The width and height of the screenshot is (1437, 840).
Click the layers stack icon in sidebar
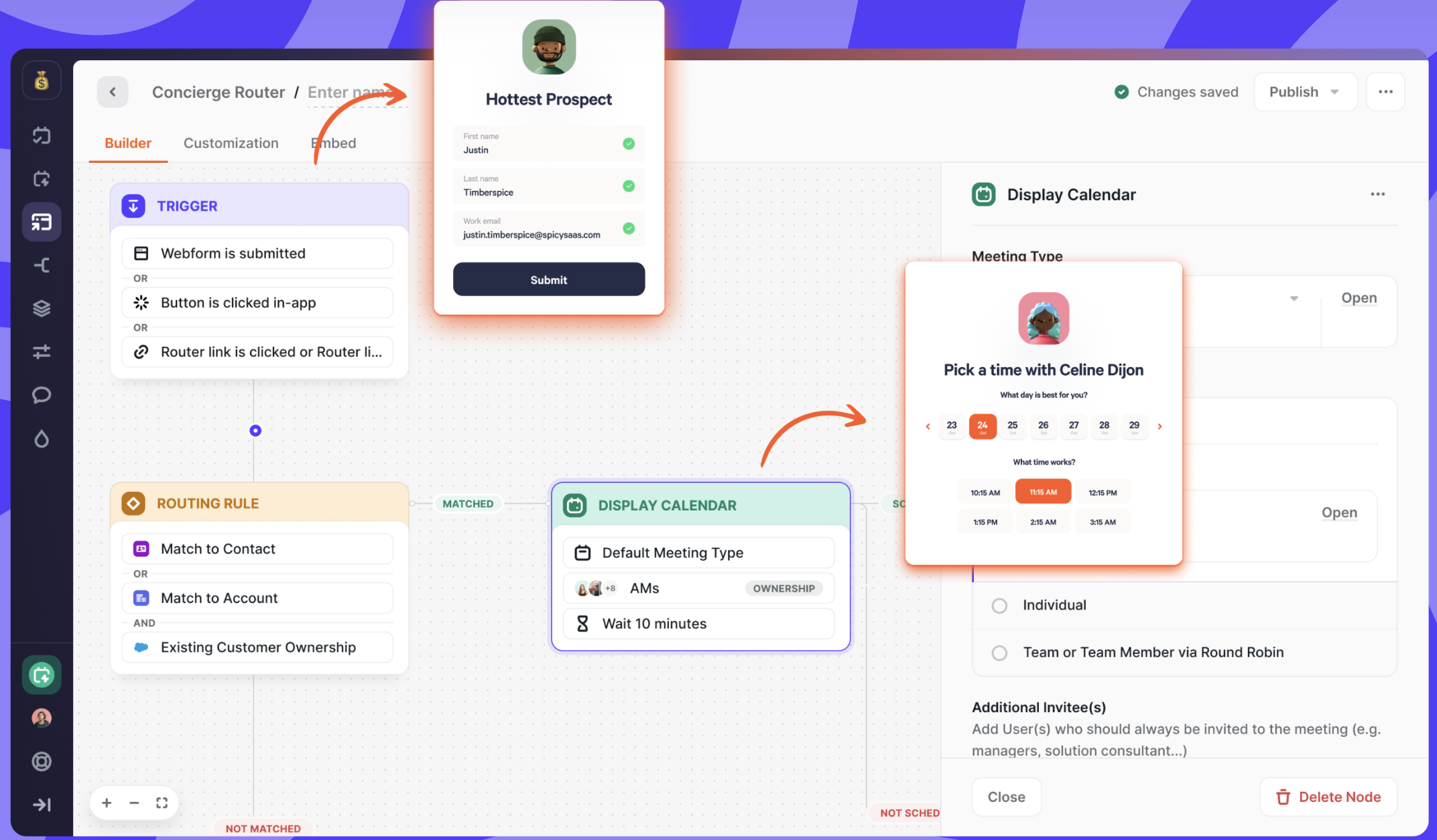click(42, 308)
